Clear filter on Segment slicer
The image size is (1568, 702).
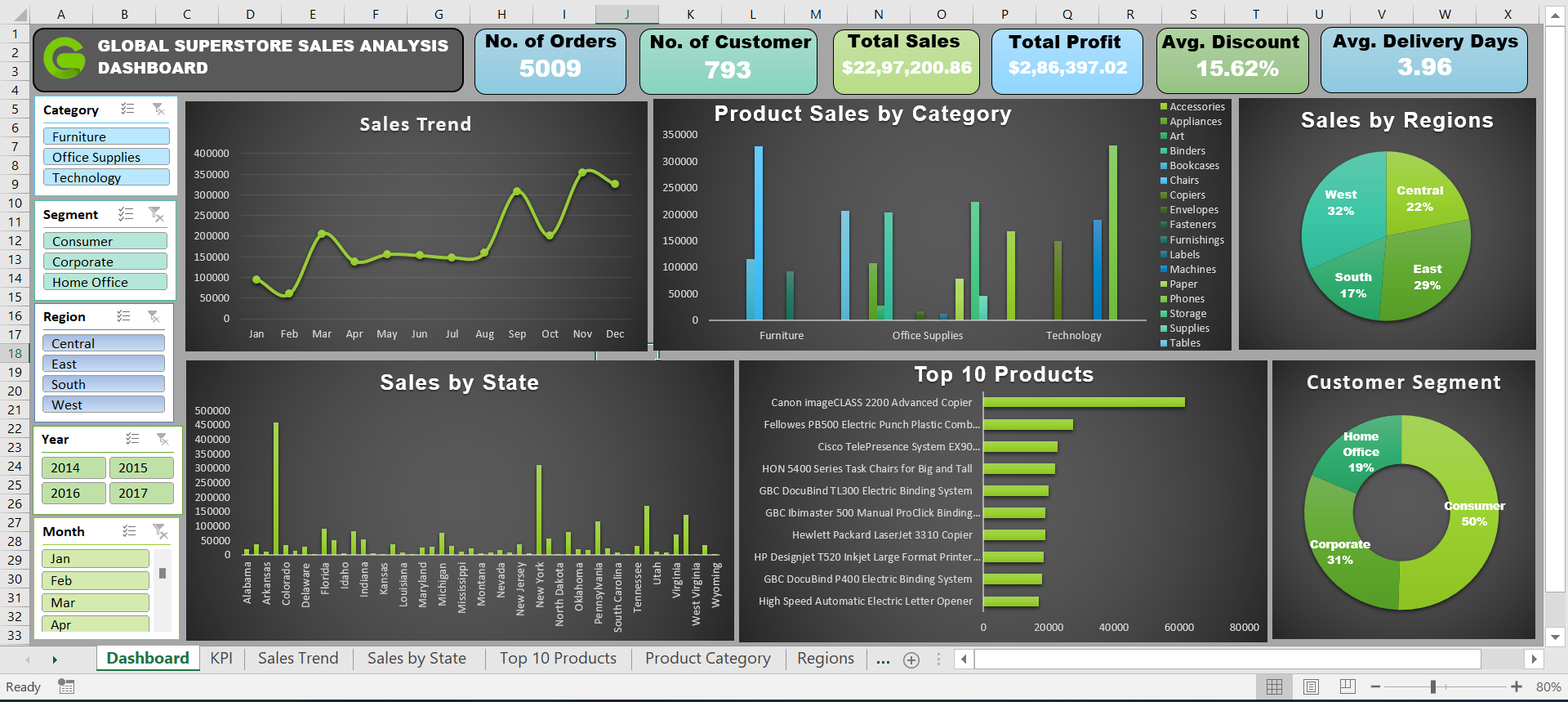[x=156, y=214]
